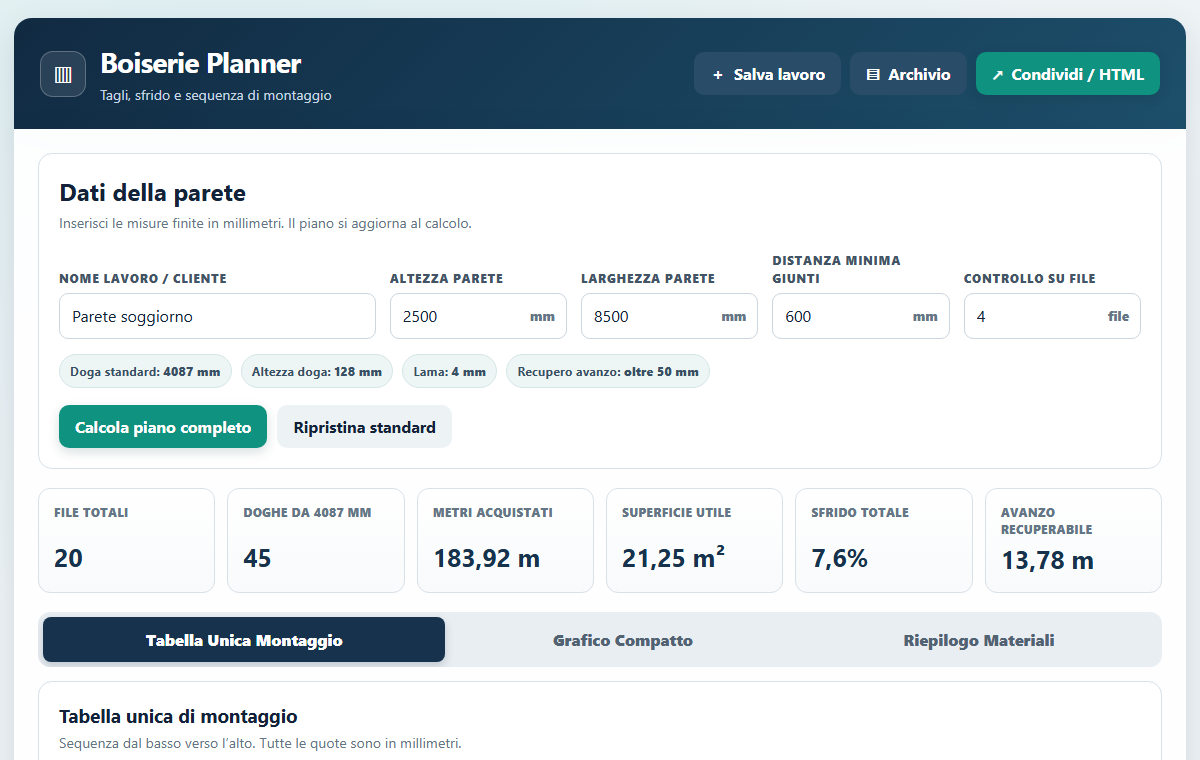Open the Archivio button
1200x760 pixels.
908,74
